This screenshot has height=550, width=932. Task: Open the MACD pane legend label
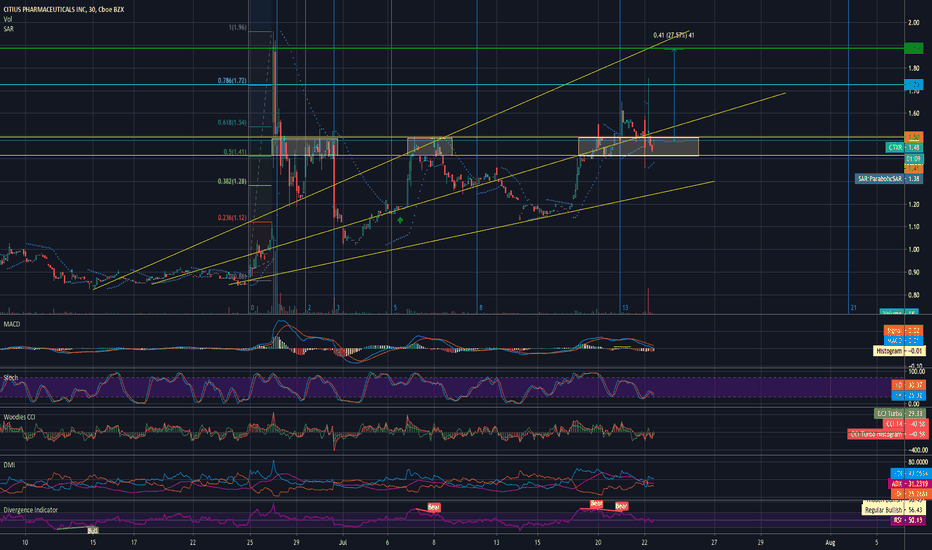pyautogui.click(x=12, y=324)
